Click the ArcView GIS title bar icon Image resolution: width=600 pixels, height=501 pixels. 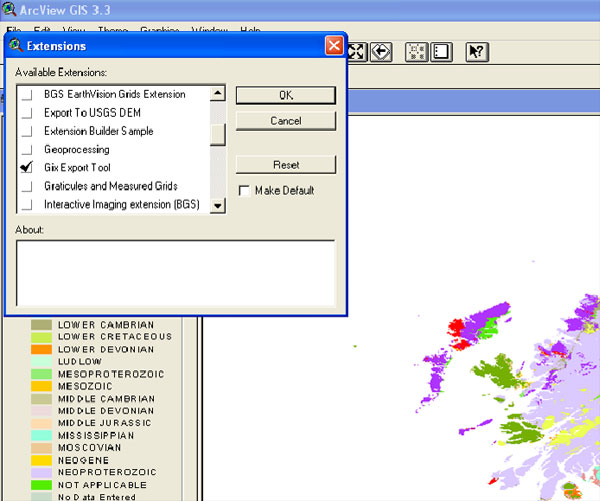pyautogui.click(x=9, y=9)
